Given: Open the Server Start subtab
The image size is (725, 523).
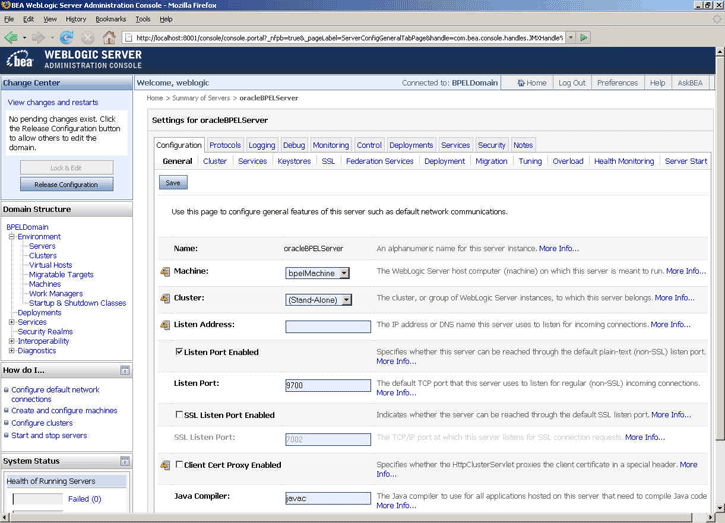Looking at the screenshot, I should pos(686,161).
